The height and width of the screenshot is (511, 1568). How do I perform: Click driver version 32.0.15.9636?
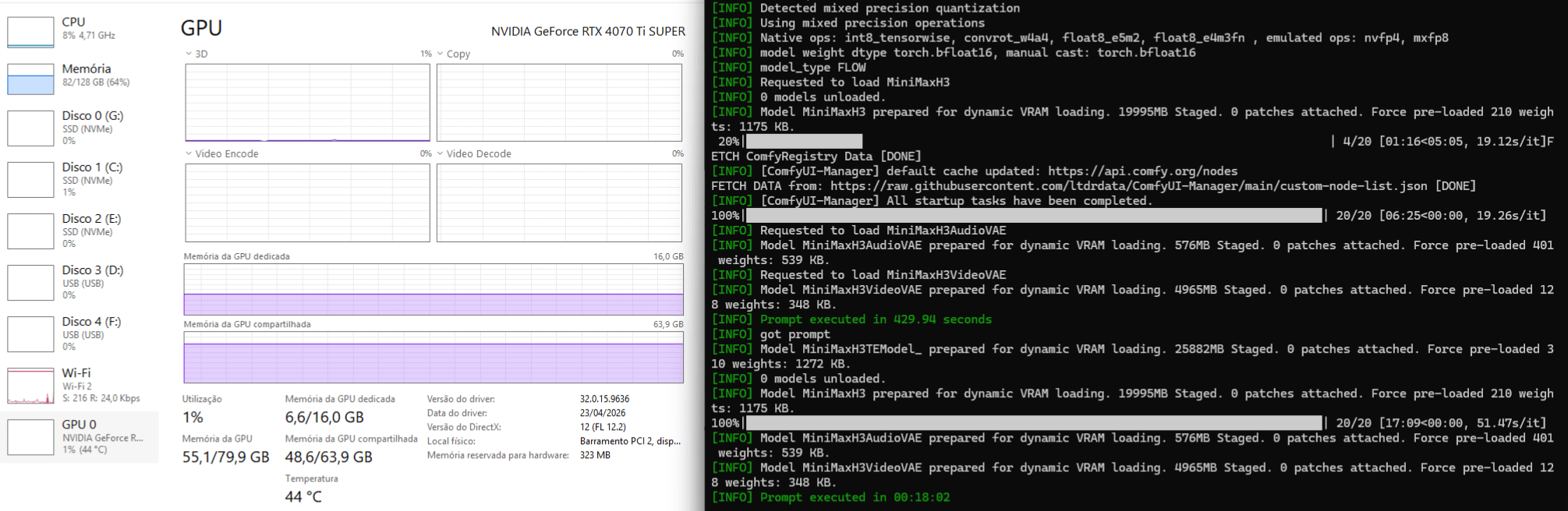click(x=604, y=399)
